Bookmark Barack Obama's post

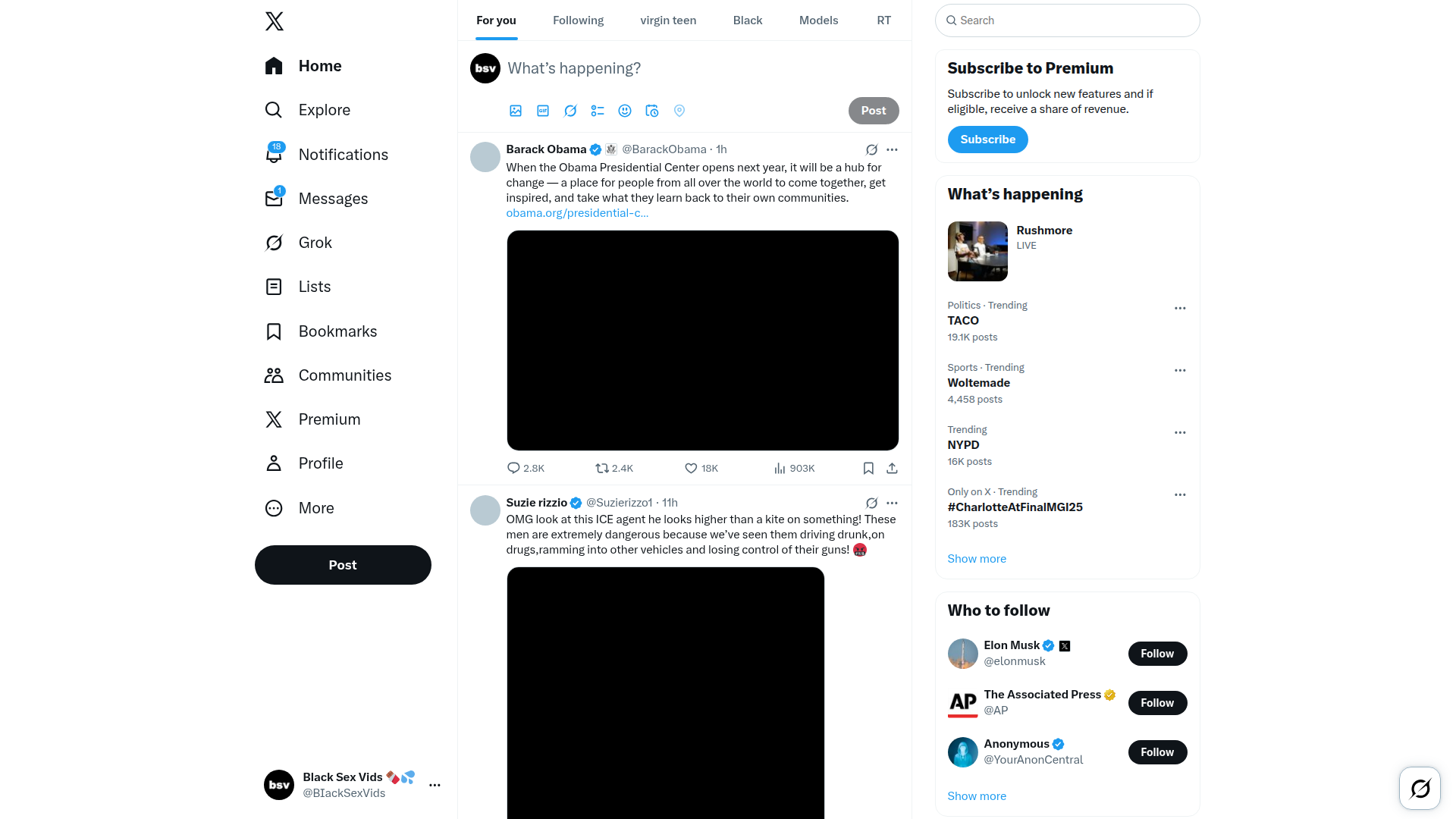pyautogui.click(x=868, y=469)
